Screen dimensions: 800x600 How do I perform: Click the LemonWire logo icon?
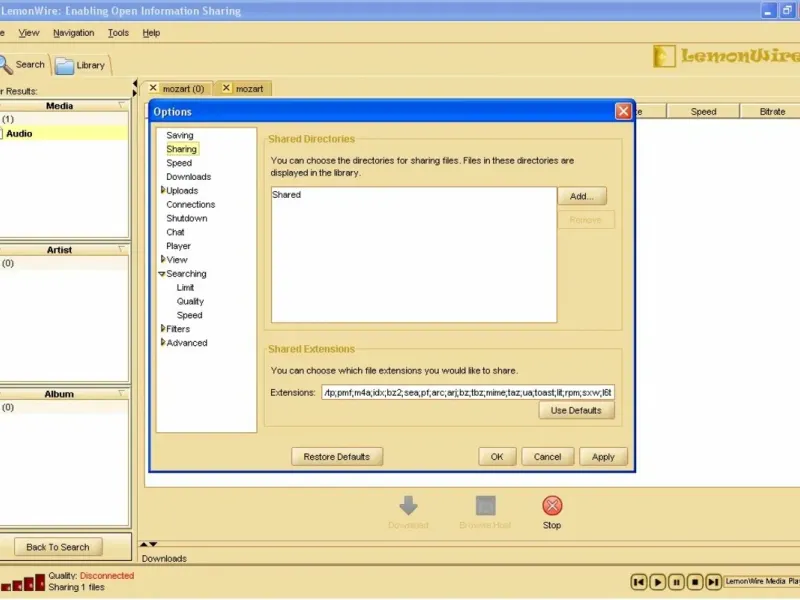pyautogui.click(x=664, y=56)
